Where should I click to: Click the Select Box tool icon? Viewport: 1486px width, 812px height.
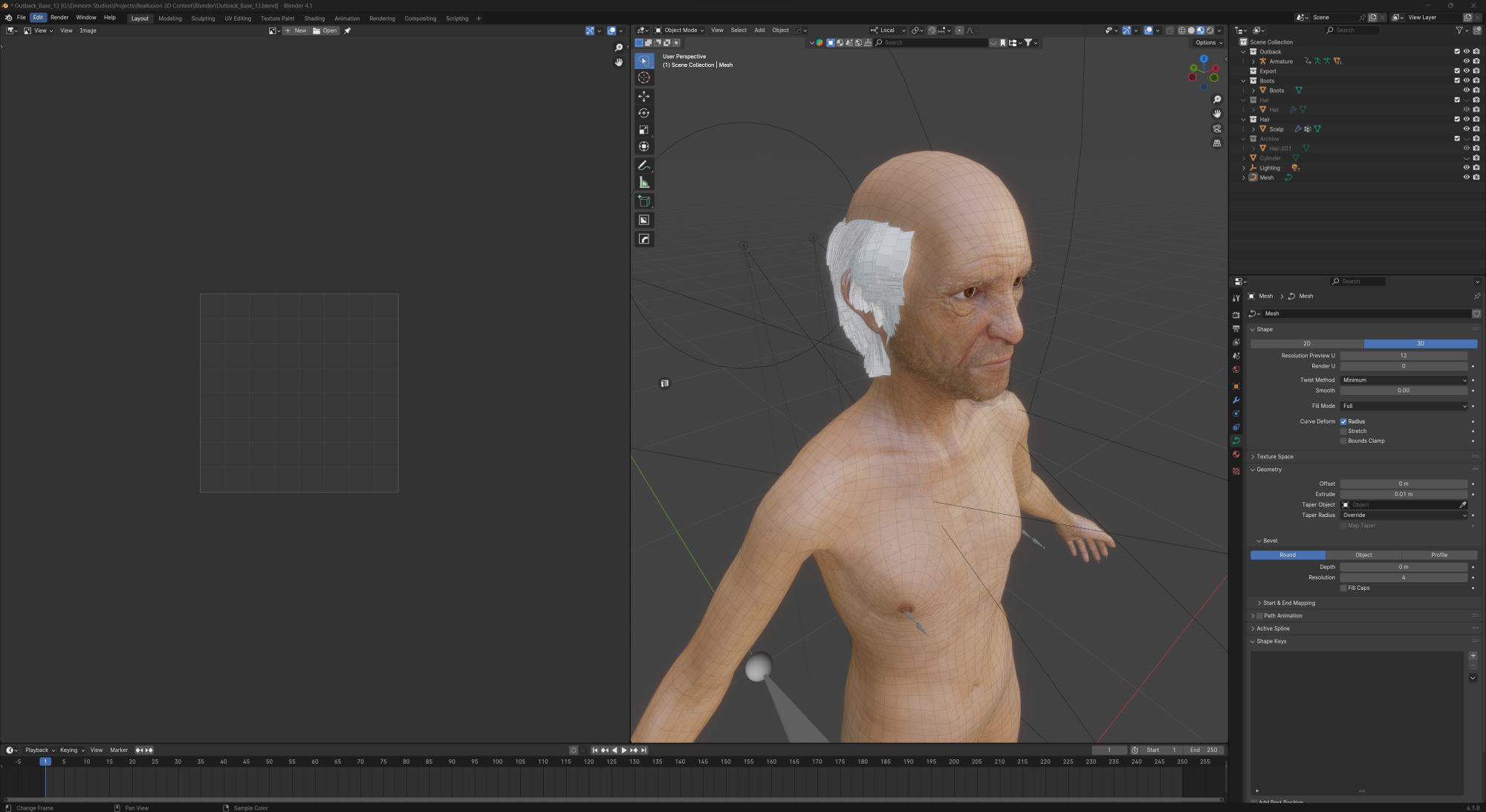644,61
